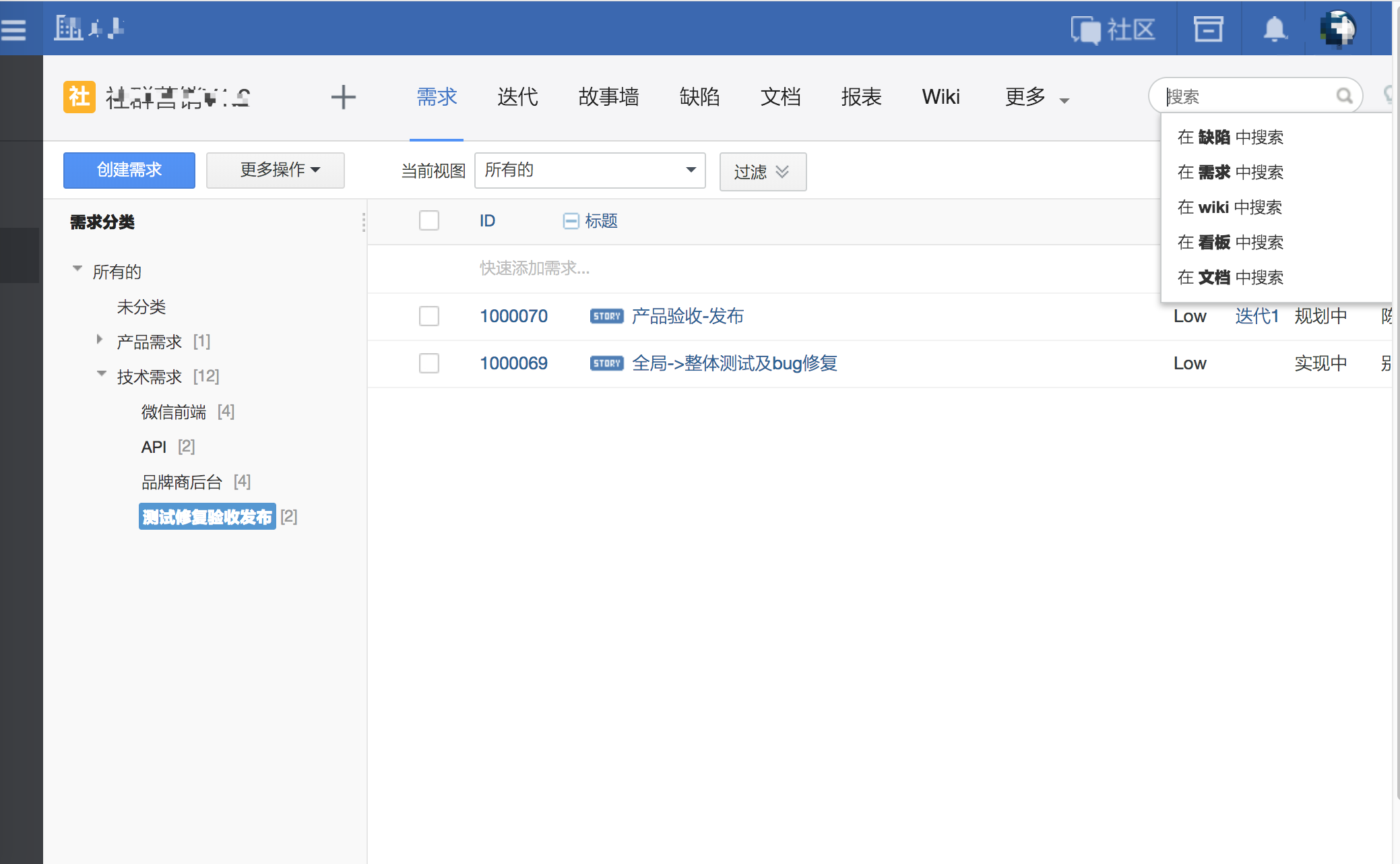
Task: Collapse titles with minus icon beside 标题
Action: pyautogui.click(x=570, y=221)
